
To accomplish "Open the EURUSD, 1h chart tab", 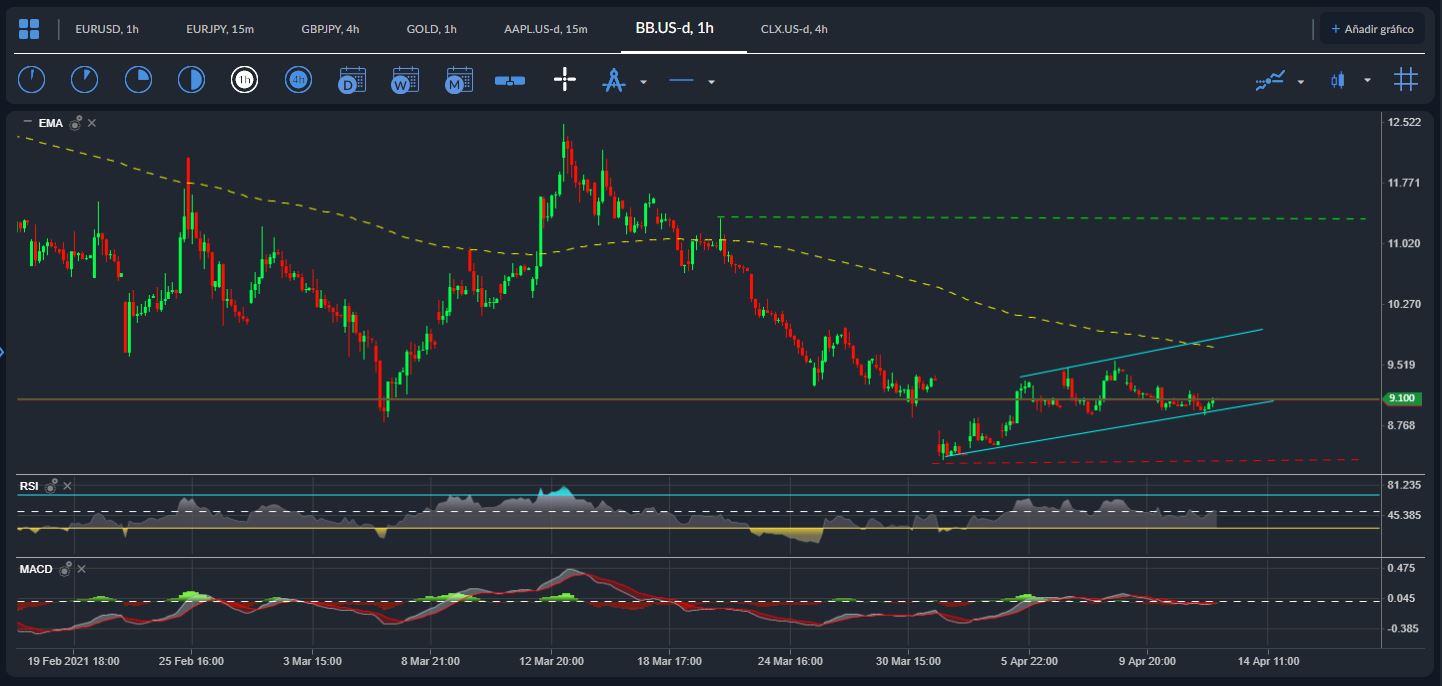I will tap(106, 29).
